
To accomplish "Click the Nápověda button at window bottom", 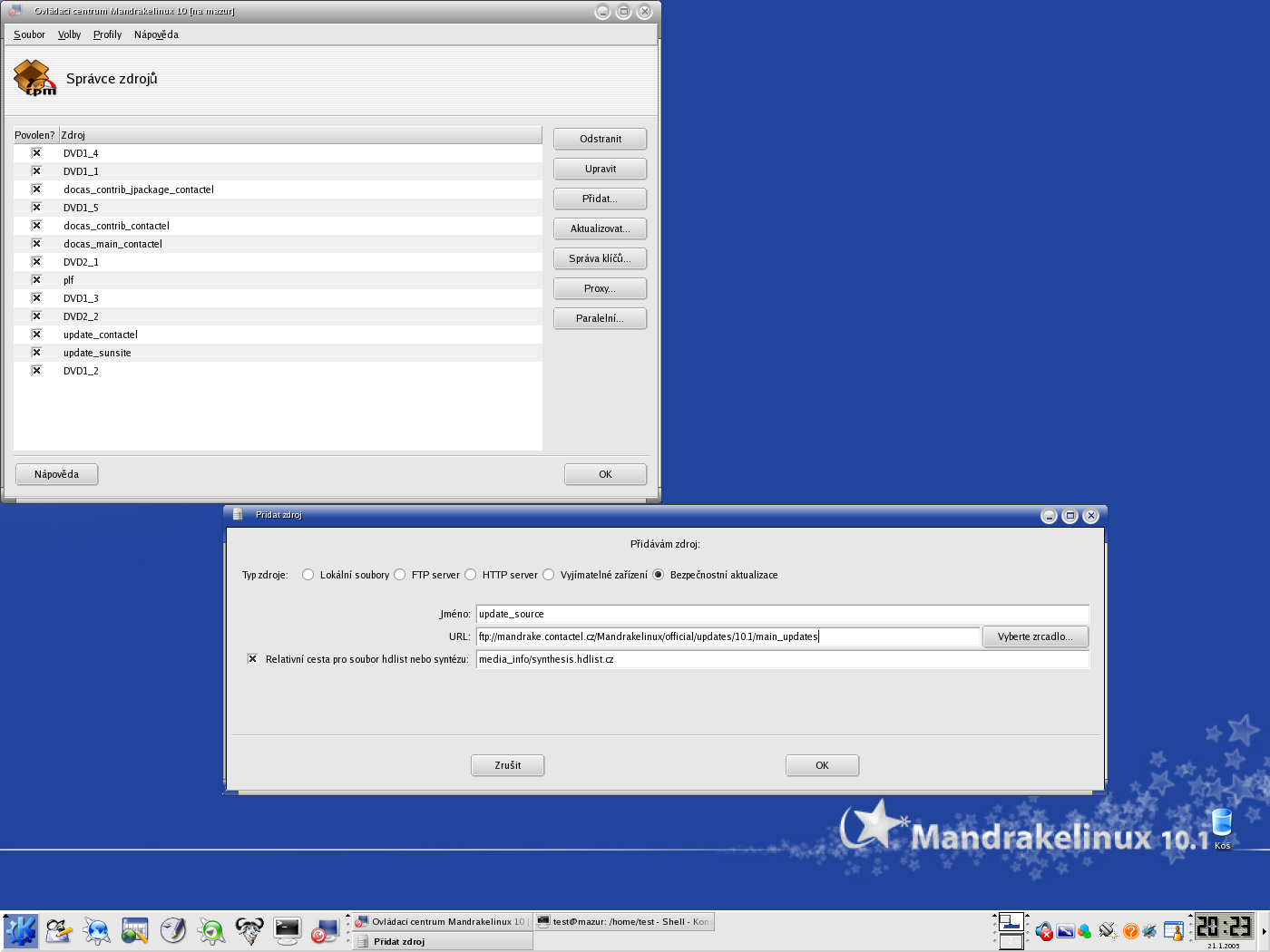I will tap(57, 474).
